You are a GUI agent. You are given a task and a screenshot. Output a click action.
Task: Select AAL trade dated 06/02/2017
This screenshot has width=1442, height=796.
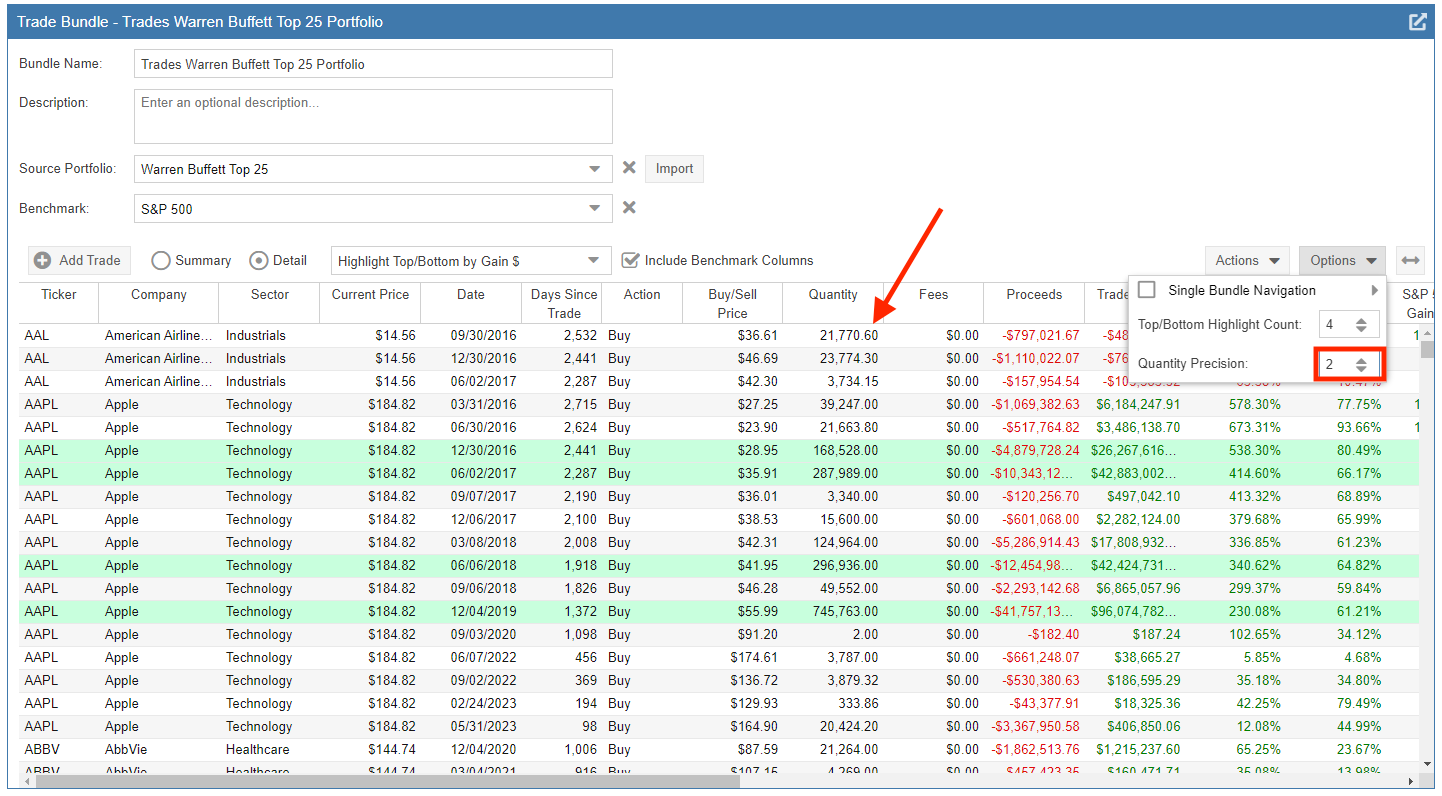[x=719, y=381]
